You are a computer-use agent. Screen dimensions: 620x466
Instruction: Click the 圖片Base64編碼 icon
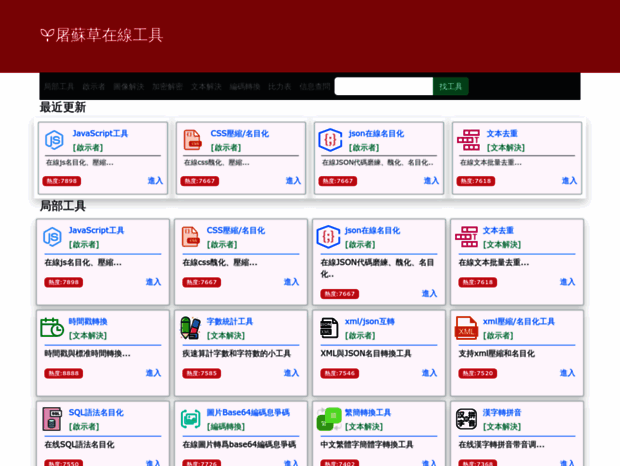point(190,419)
